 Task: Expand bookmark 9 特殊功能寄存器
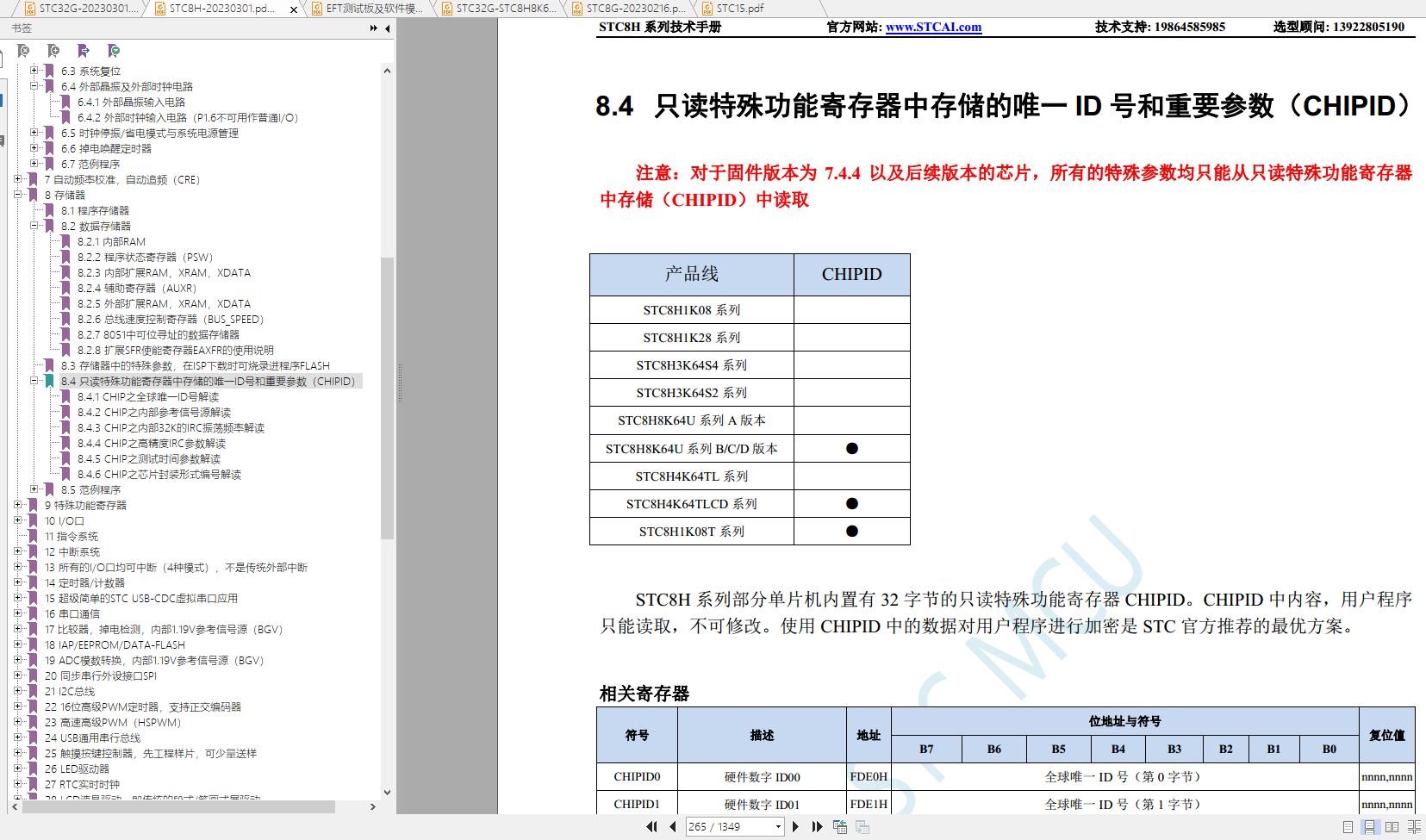pos(17,505)
